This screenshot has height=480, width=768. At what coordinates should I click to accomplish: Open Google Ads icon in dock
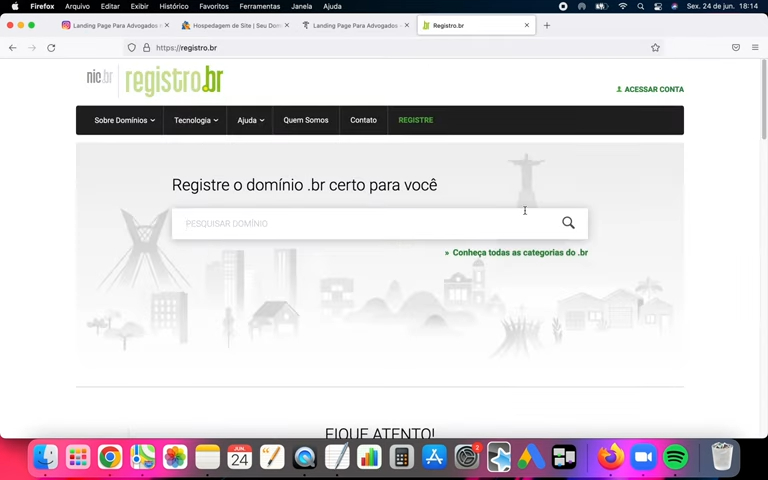point(531,457)
